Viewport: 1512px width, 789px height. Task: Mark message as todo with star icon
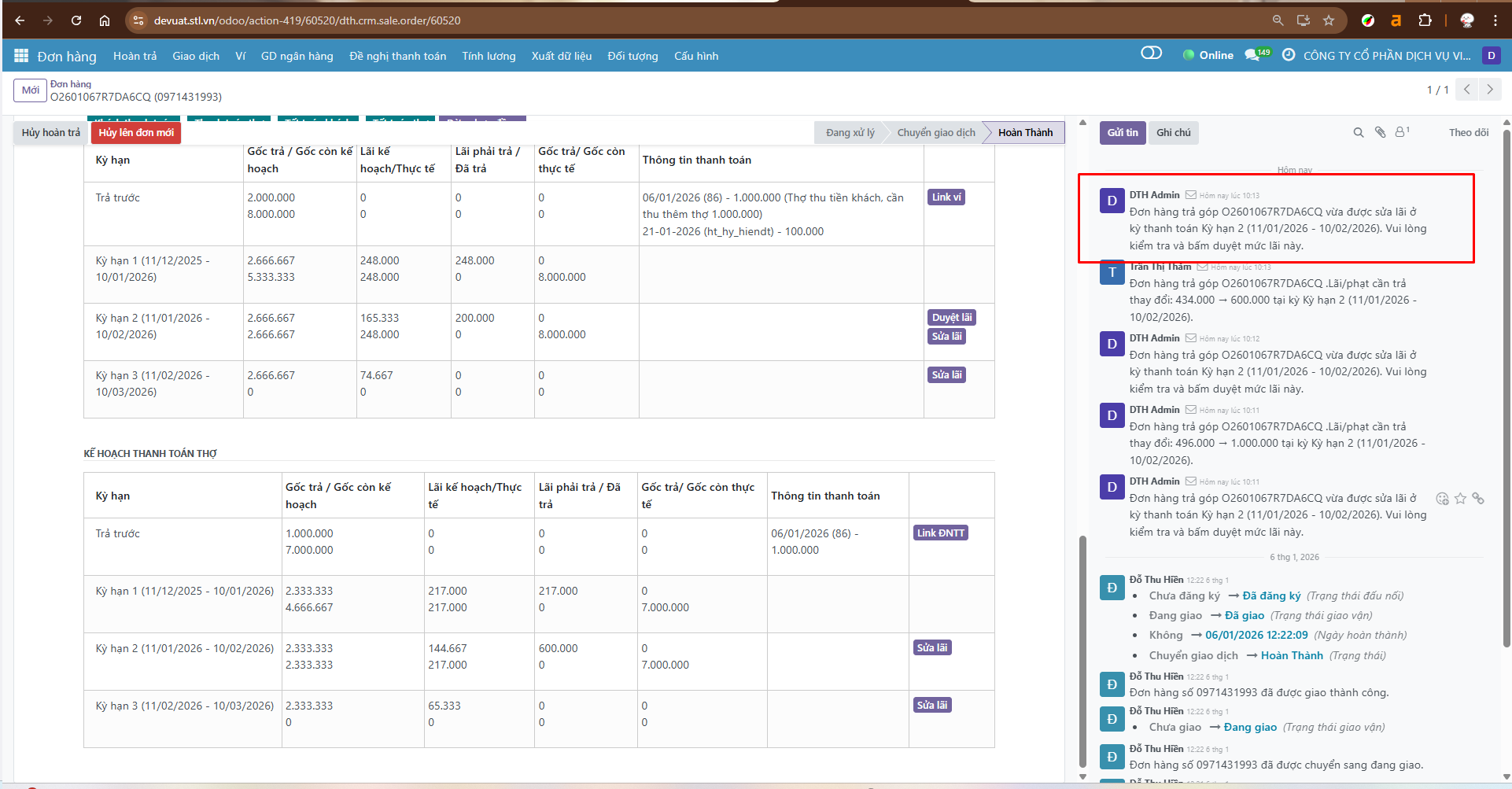(x=1460, y=499)
